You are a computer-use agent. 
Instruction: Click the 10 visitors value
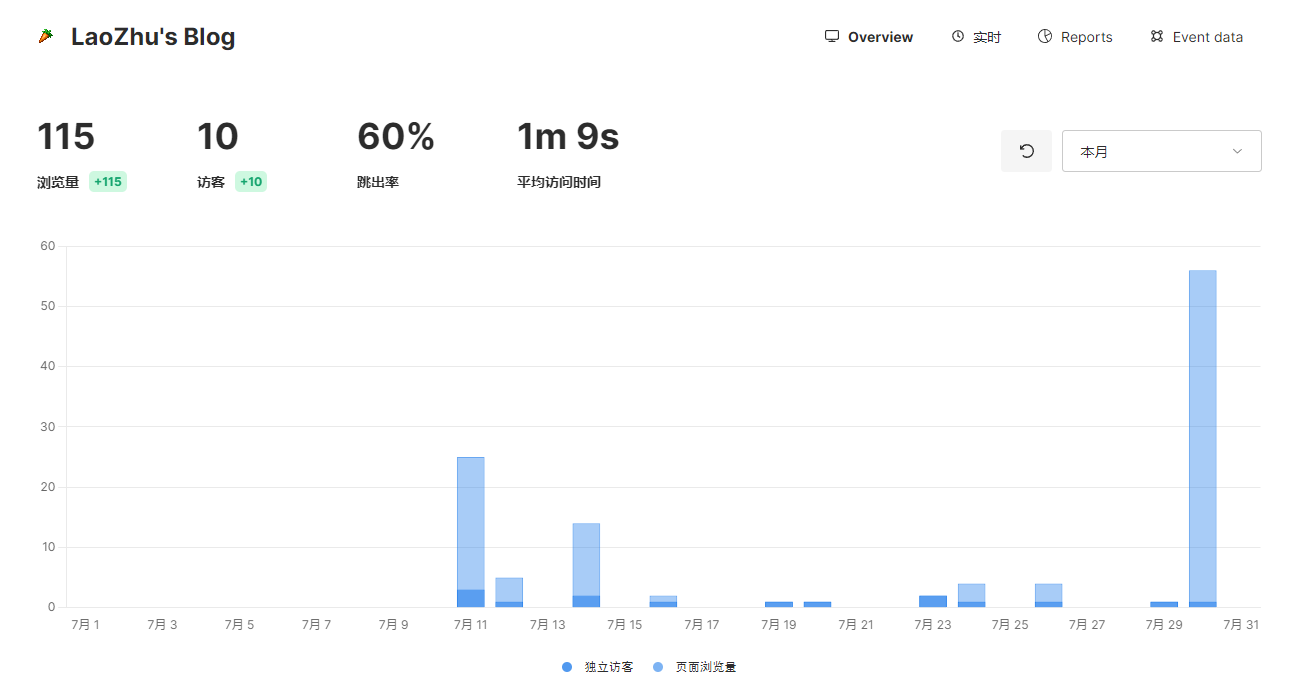pos(218,137)
